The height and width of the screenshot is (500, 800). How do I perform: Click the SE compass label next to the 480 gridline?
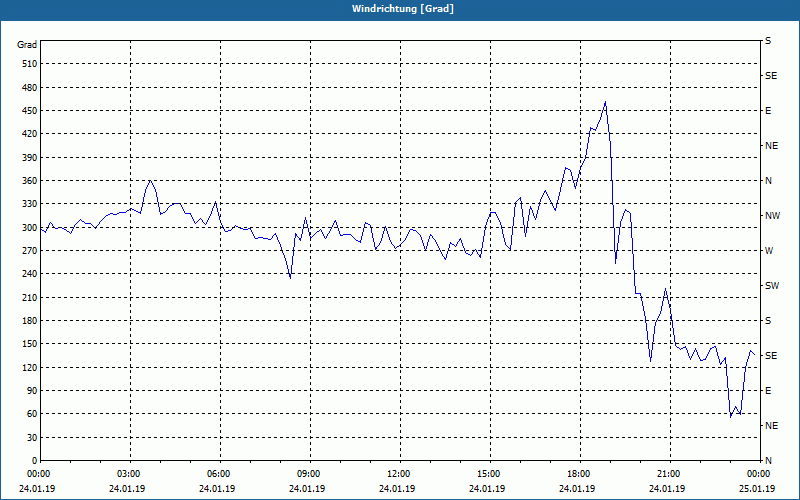(x=771, y=76)
